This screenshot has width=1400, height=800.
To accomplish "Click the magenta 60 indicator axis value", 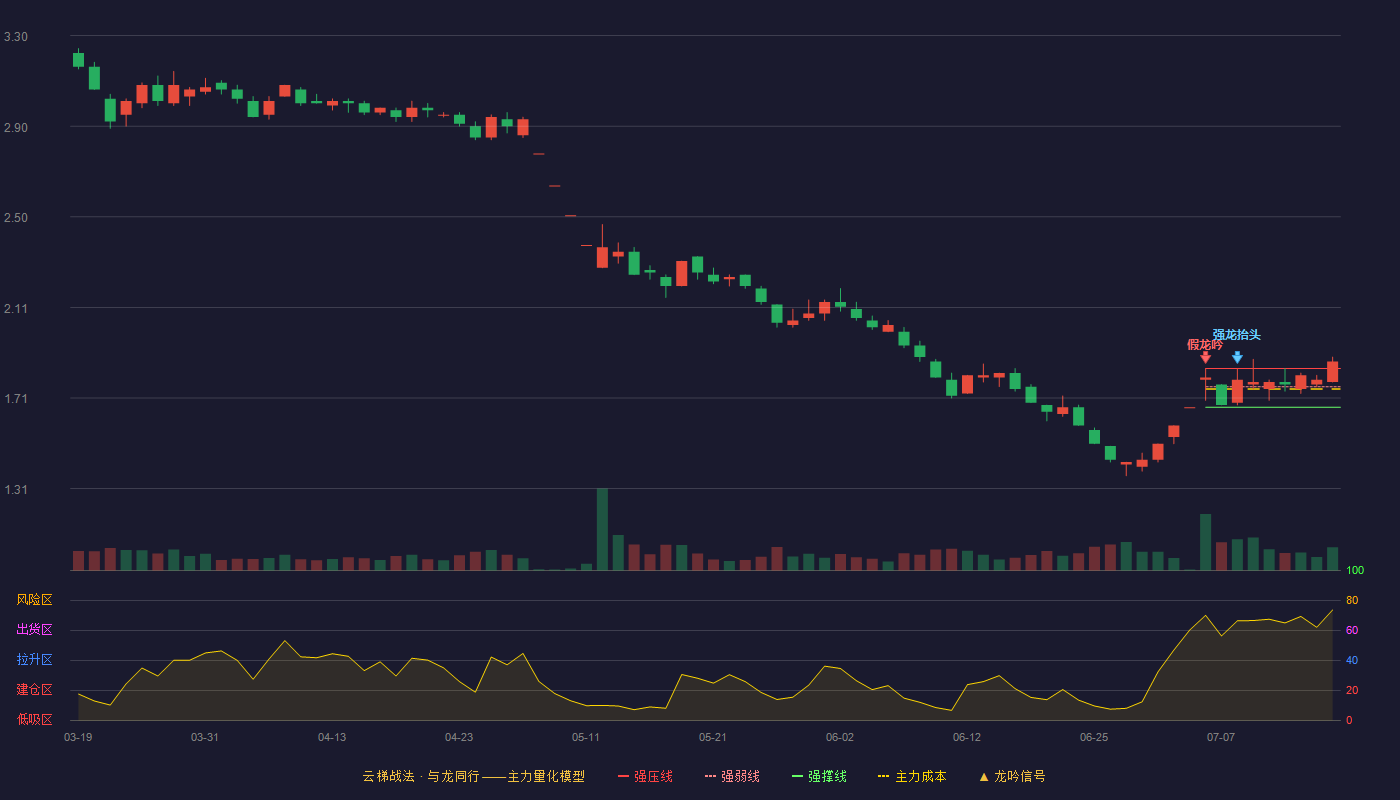I will (x=1352, y=630).
